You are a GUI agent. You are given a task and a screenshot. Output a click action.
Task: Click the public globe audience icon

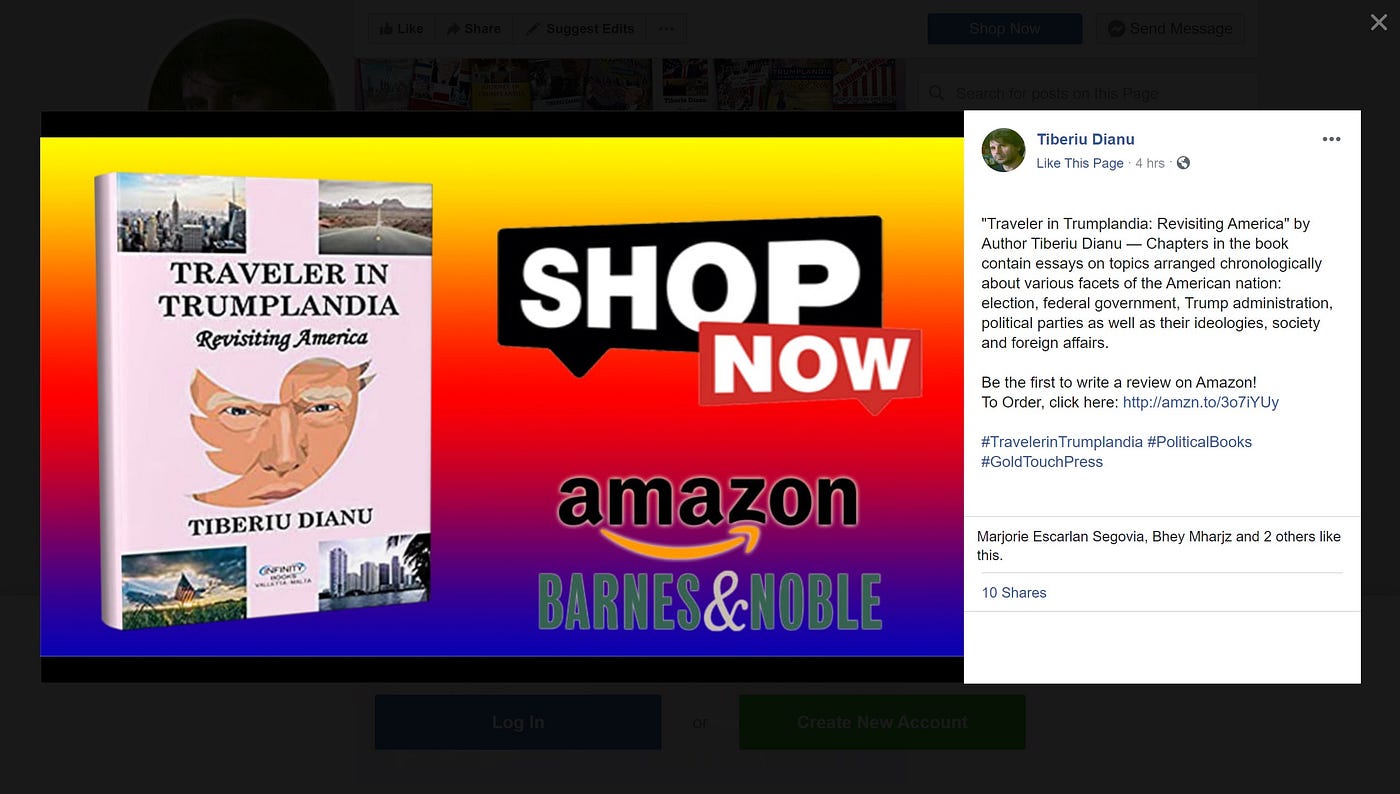1183,163
